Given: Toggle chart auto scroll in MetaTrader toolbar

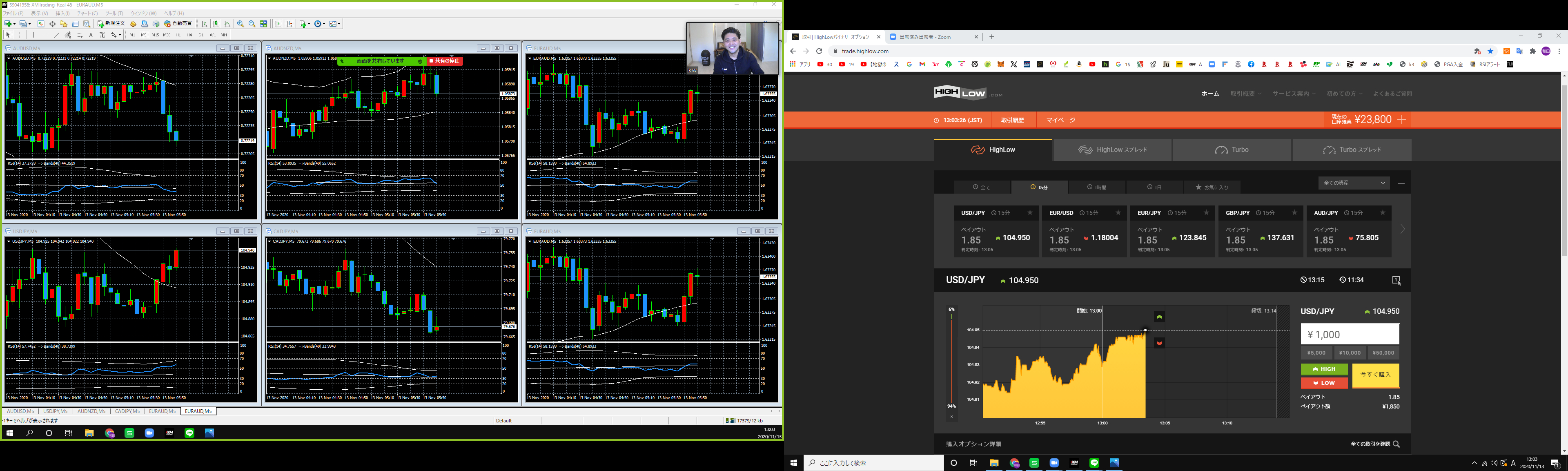Looking at the screenshot, I should [x=278, y=24].
